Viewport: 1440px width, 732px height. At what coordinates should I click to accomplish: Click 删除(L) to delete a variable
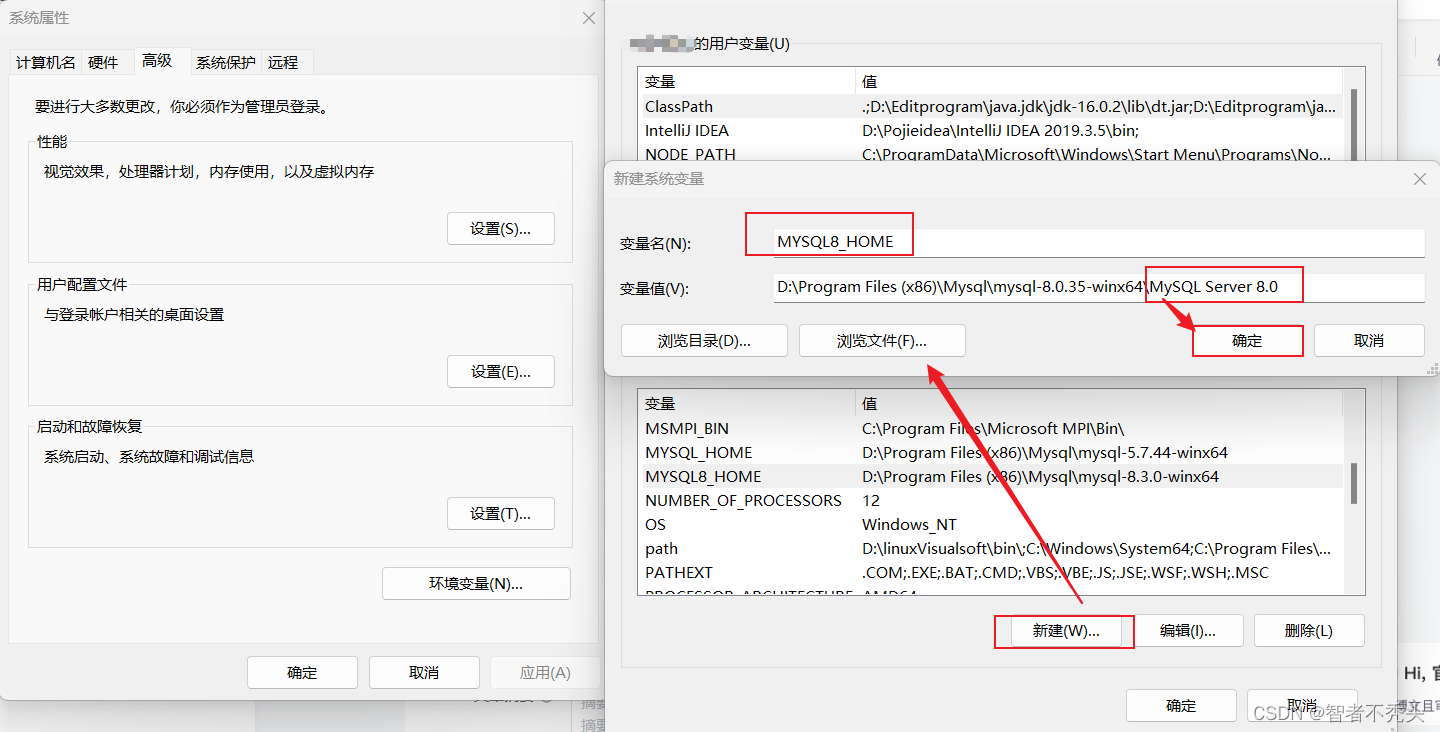(1308, 631)
